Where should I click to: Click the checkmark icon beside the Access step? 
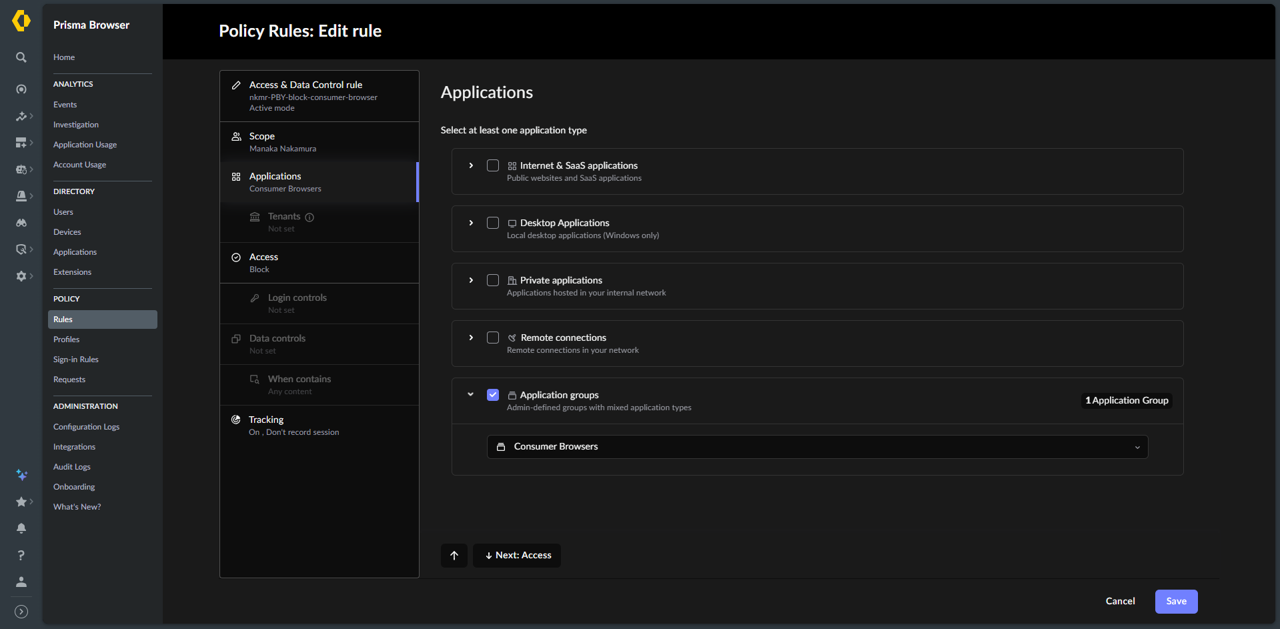[236, 257]
